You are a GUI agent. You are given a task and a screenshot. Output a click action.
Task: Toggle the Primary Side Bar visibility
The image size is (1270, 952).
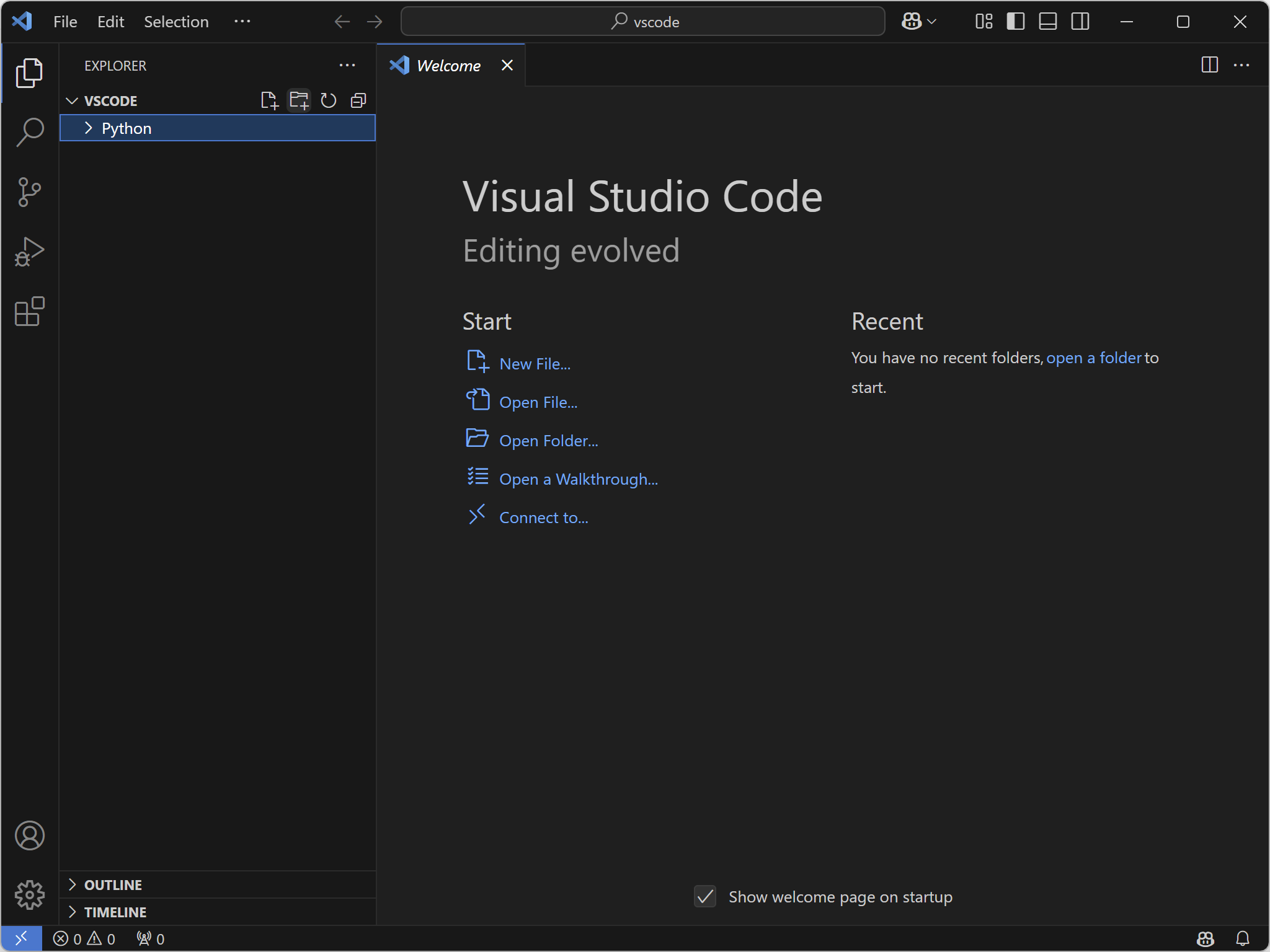tap(1016, 22)
